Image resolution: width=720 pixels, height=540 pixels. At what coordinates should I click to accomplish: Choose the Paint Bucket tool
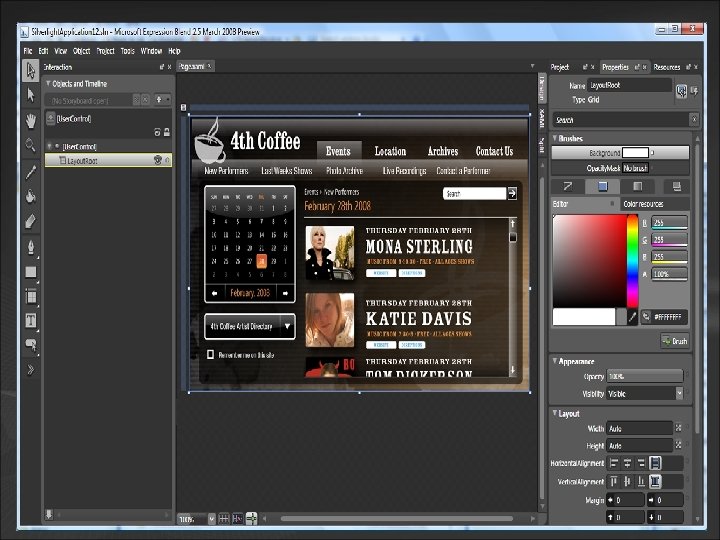[31, 196]
